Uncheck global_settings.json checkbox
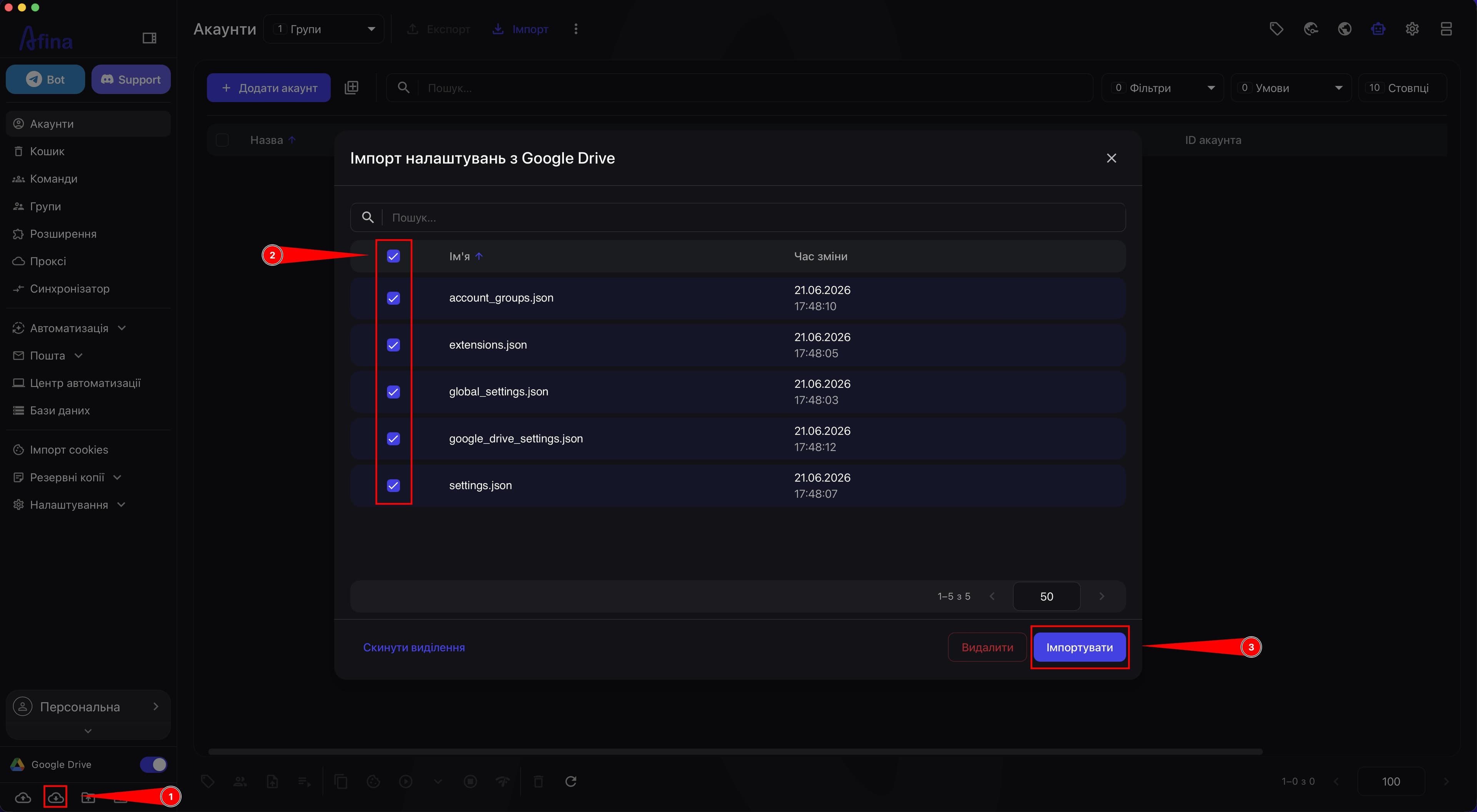The width and height of the screenshot is (1477, 812). (393, 392)
